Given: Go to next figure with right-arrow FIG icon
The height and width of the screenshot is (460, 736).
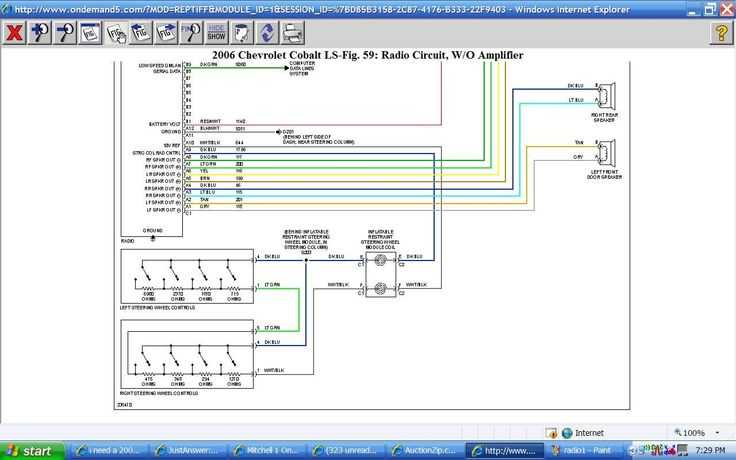Looking at the screenshot, I should (x=166, y=33).
